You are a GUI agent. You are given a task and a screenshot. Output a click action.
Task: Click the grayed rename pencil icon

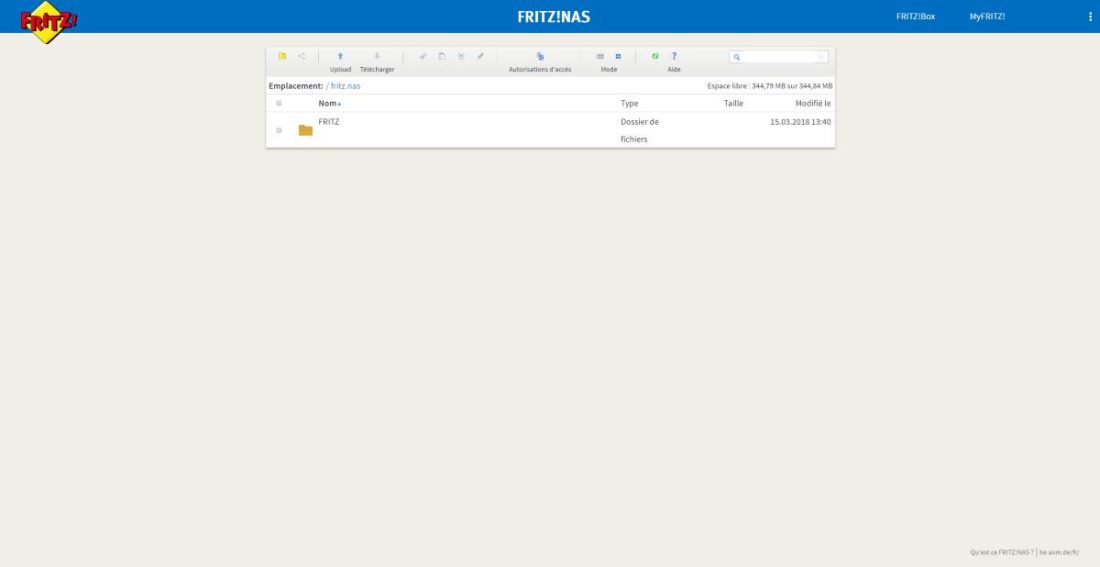(481, 56)
